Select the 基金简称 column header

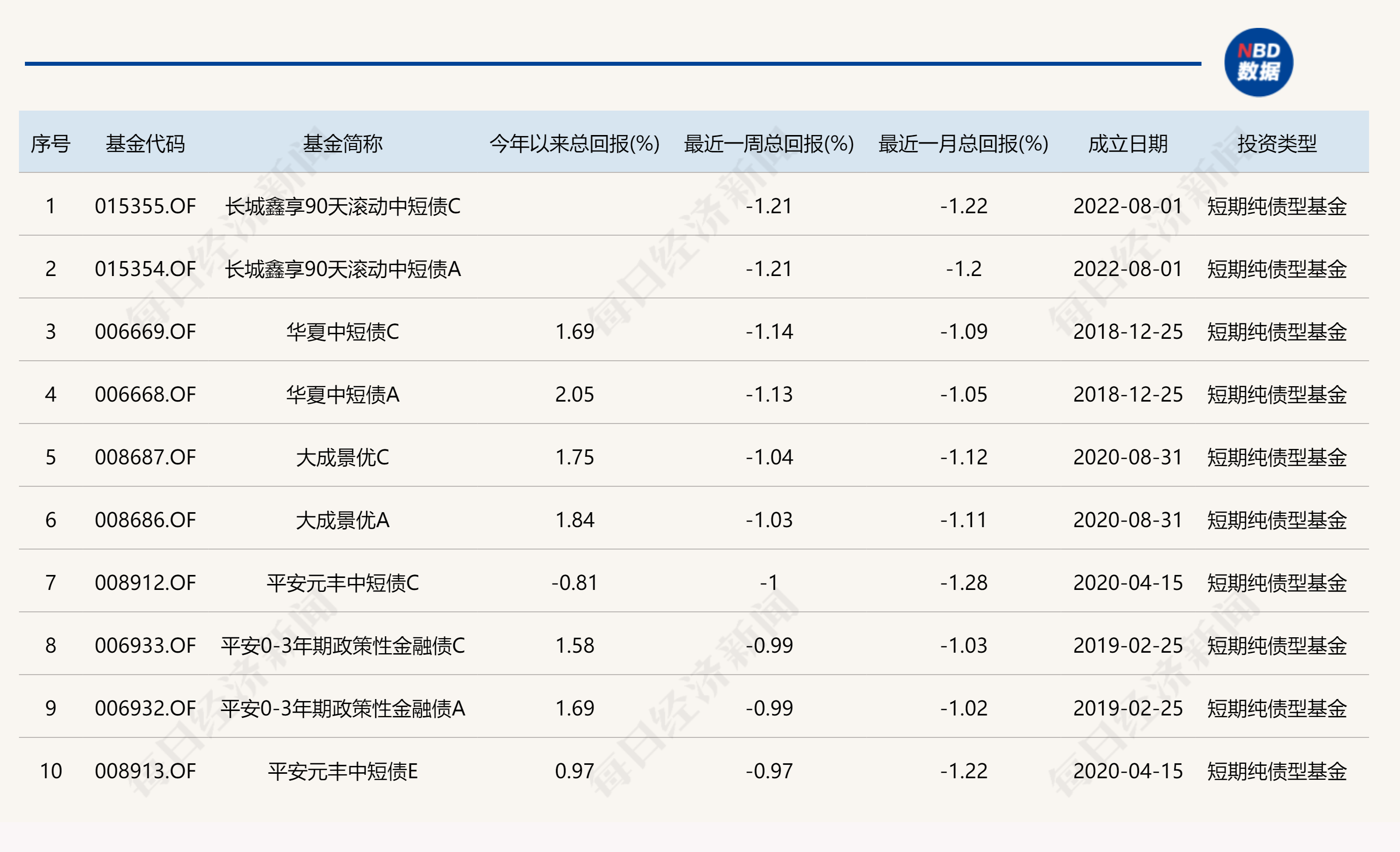click(343, 144)
